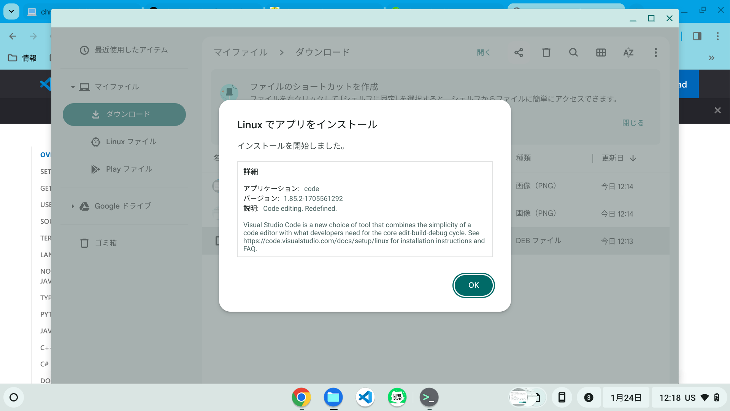Viewport: 730px width, 411px height.
Task: Open Chrome from the shelf
Action: 301,397
